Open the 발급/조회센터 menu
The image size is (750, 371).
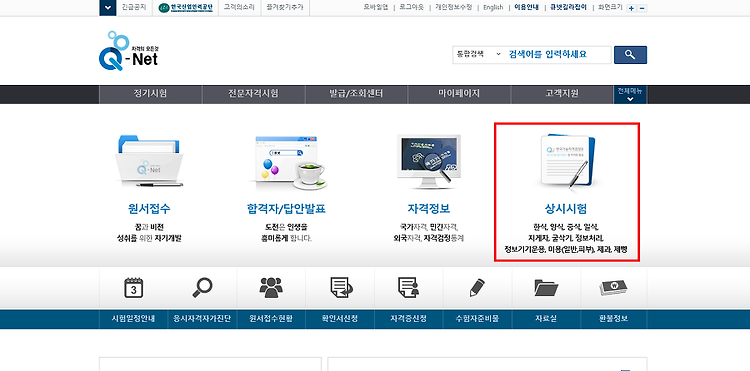click(x=356, y=94)
